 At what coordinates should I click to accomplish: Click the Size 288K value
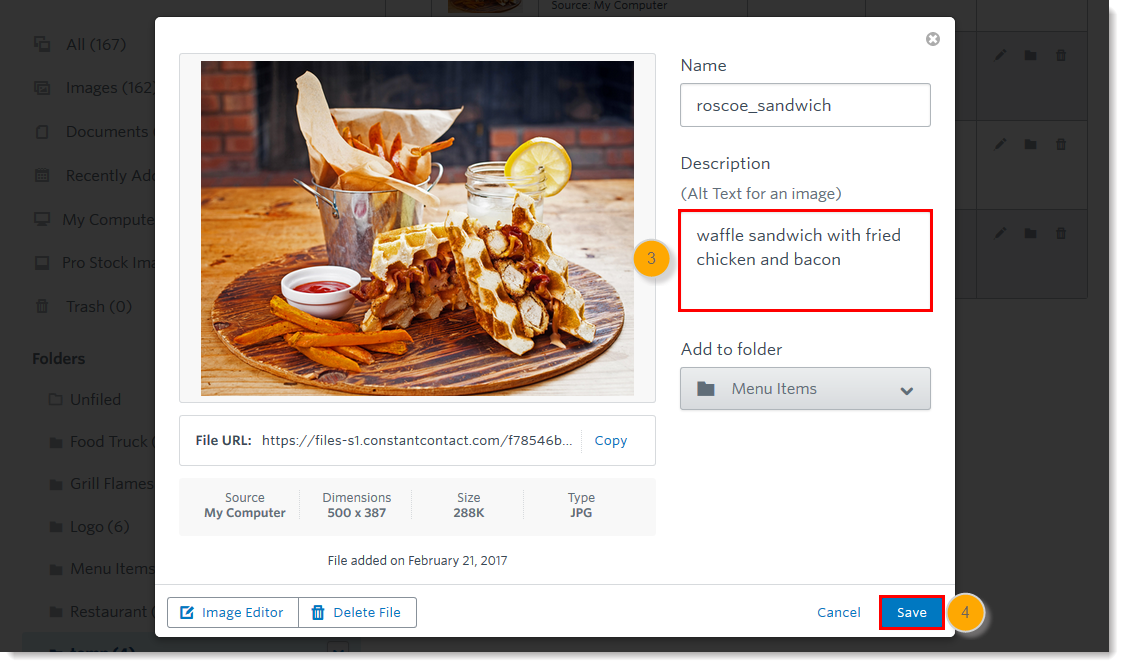click(x=468, y=513)
